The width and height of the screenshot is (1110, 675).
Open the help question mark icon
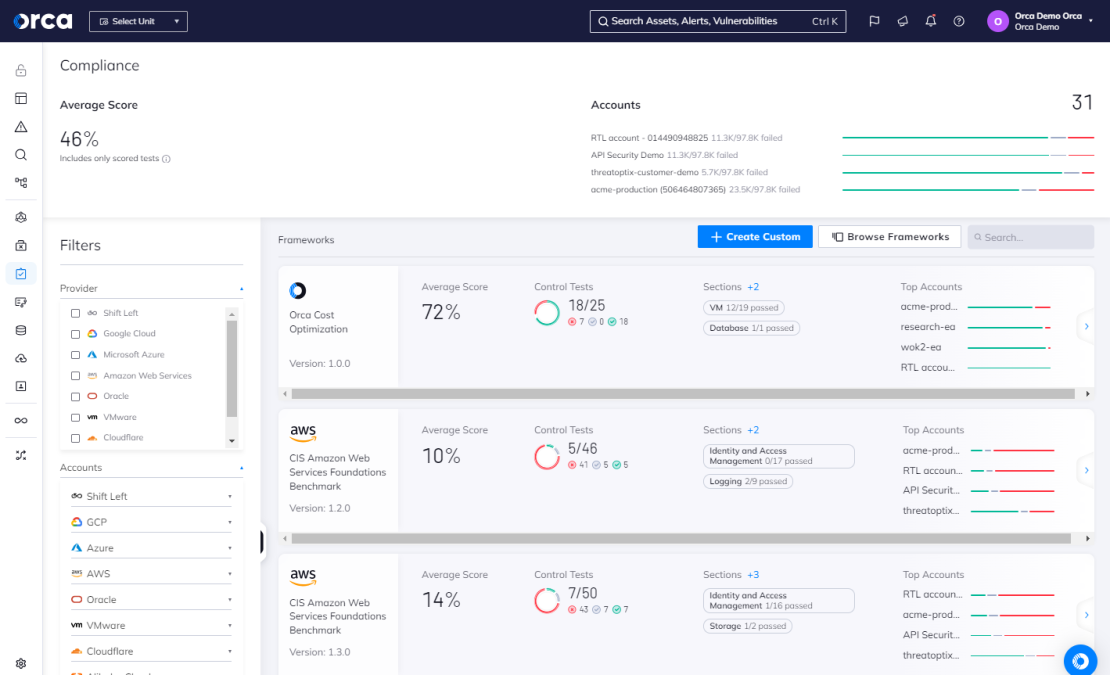click(x=959, y=21)
